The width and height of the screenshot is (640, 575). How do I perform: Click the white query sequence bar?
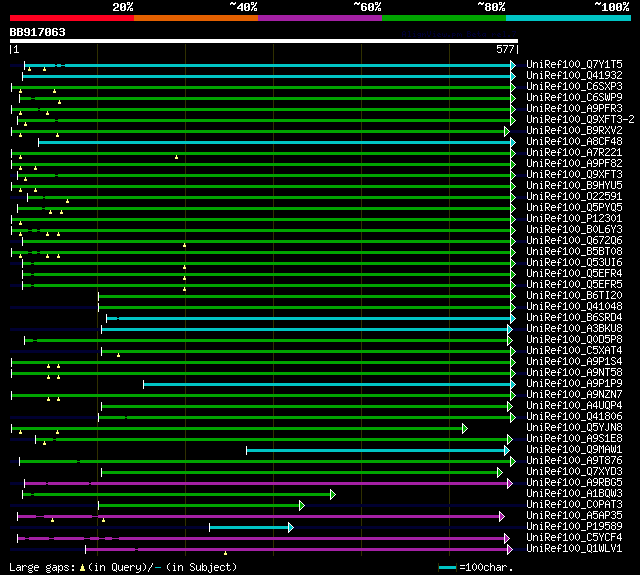(x=264, y=41)
